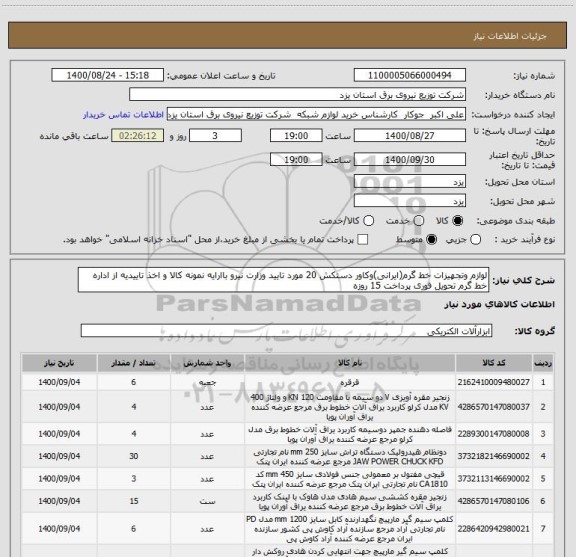Select the کالا radio button

coord(458,220)
